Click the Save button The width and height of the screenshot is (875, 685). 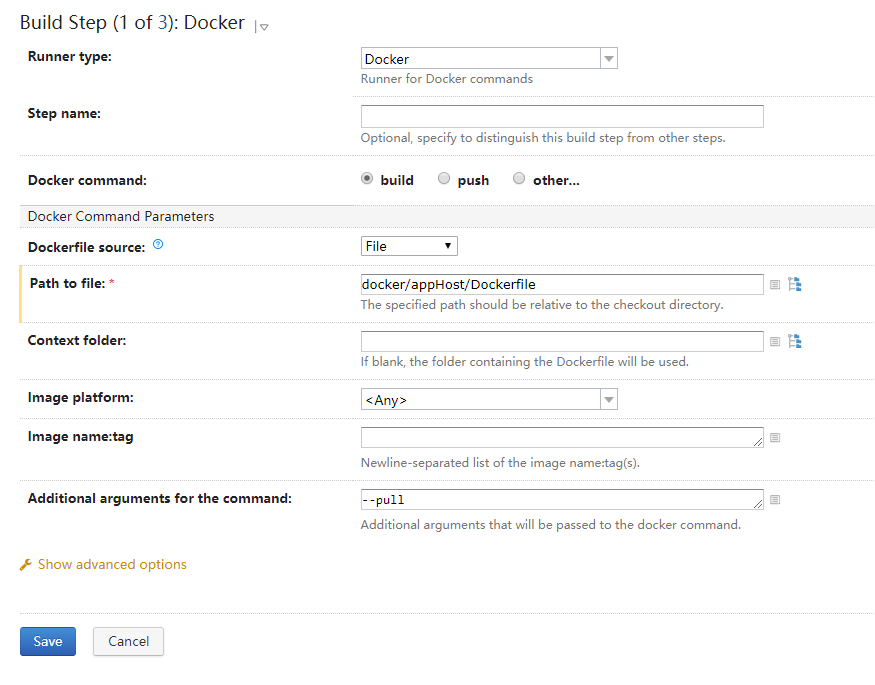48,642
